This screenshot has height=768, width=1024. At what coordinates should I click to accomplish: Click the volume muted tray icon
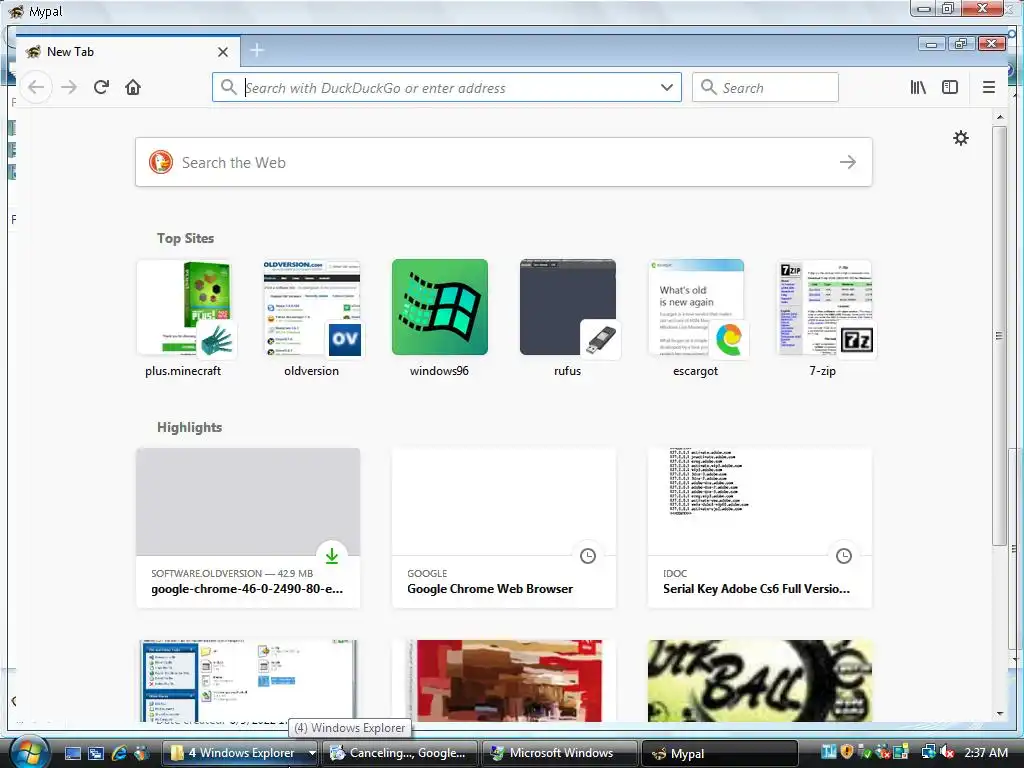point(948,752)
